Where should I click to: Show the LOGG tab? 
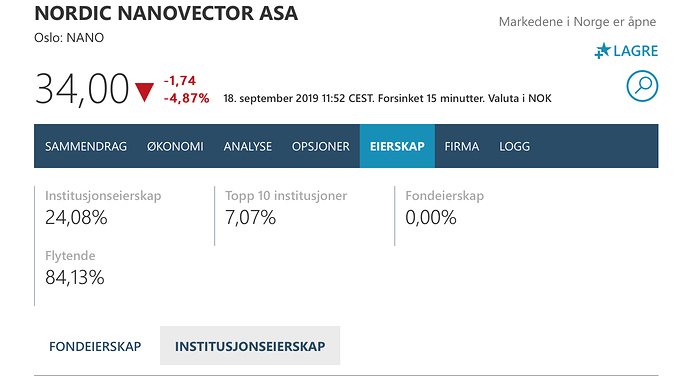514,146
